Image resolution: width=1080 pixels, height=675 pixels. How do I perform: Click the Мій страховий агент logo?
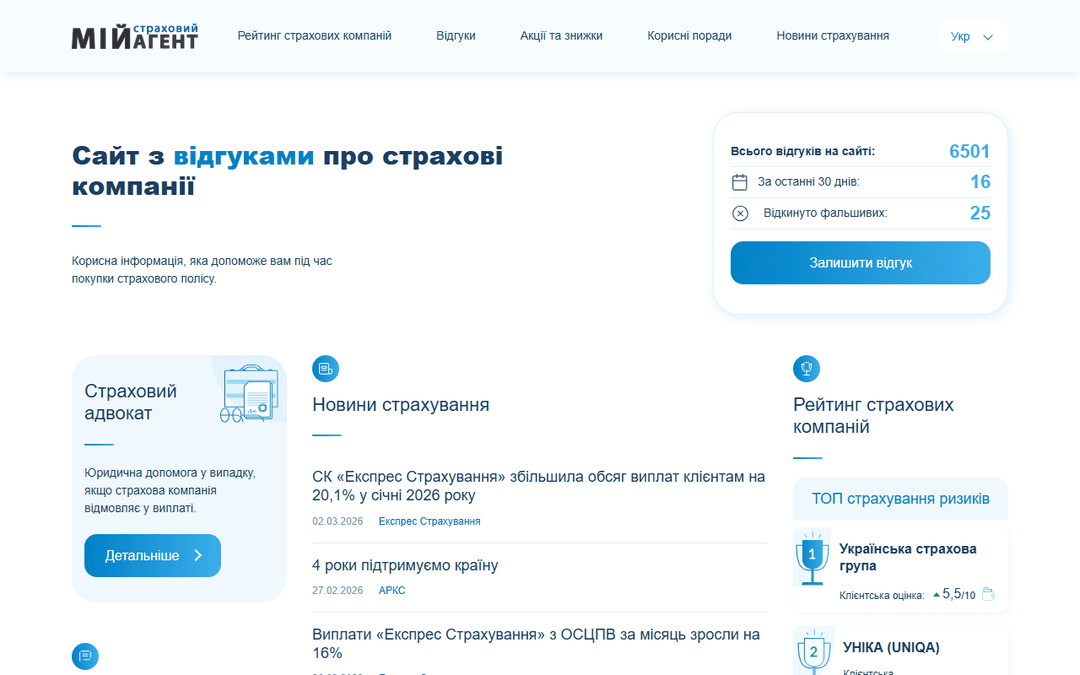click(135, 37)
